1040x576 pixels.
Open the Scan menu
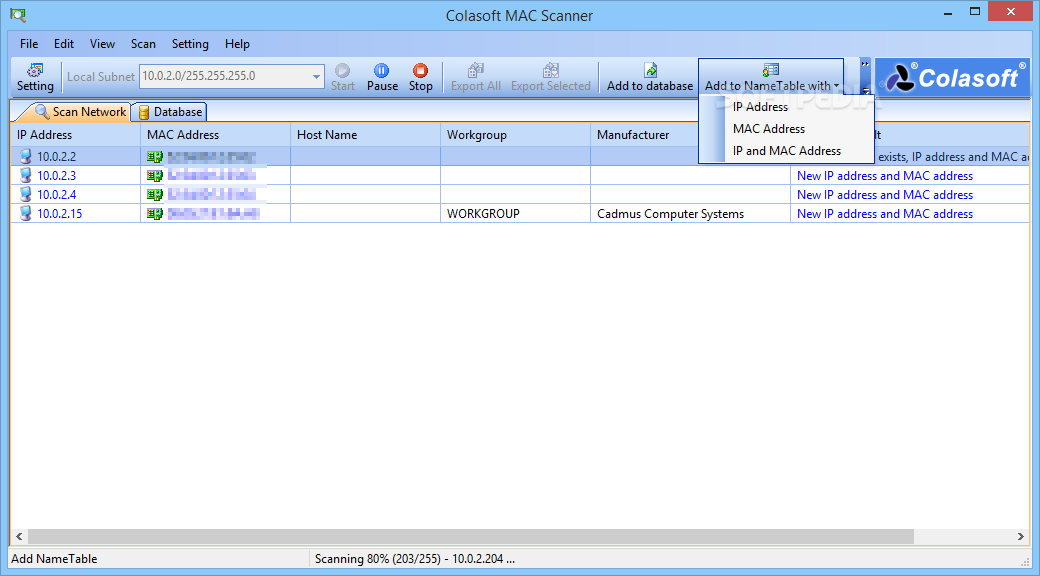(143, 44)
